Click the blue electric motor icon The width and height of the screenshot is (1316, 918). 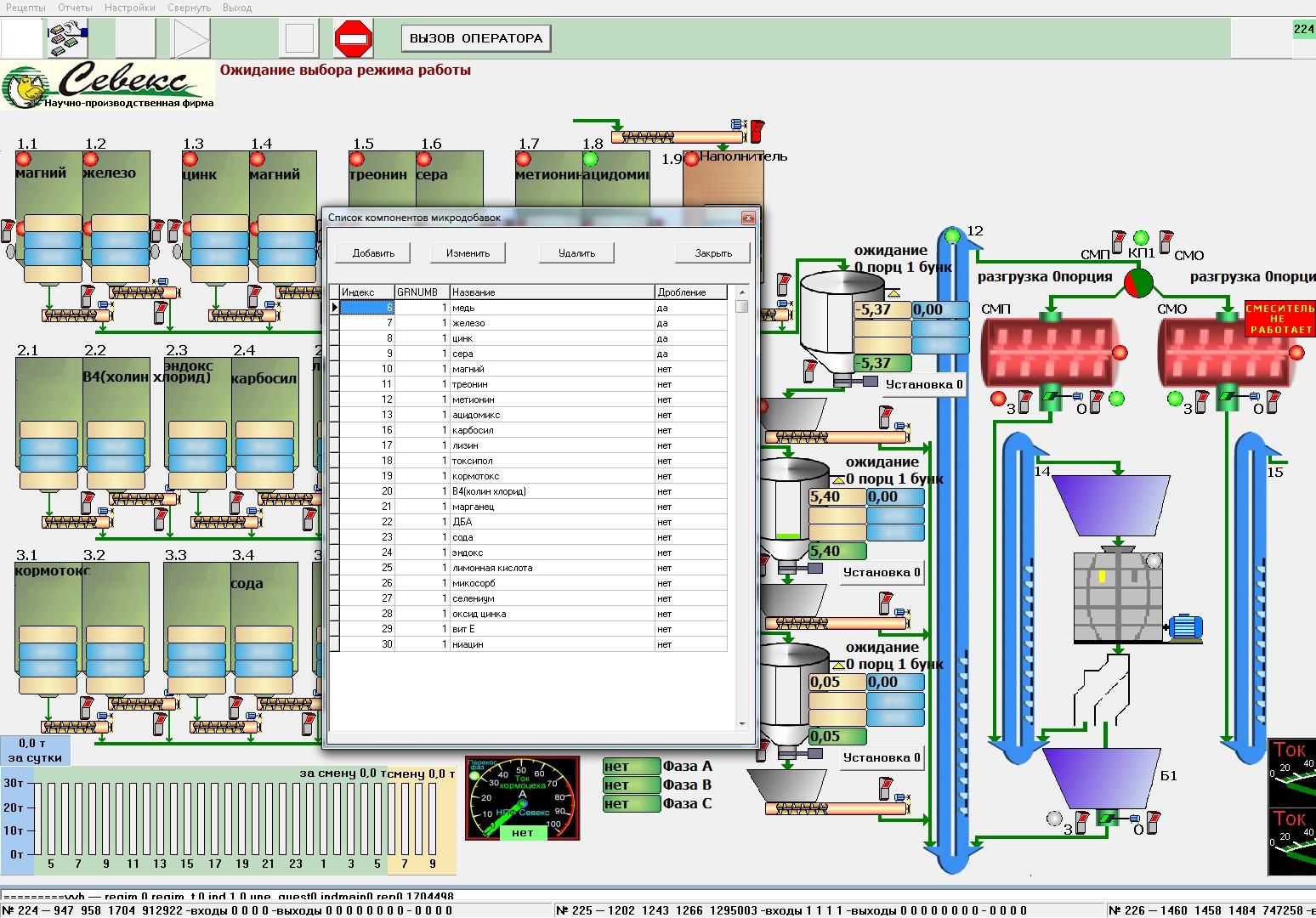coord(1186,627)
